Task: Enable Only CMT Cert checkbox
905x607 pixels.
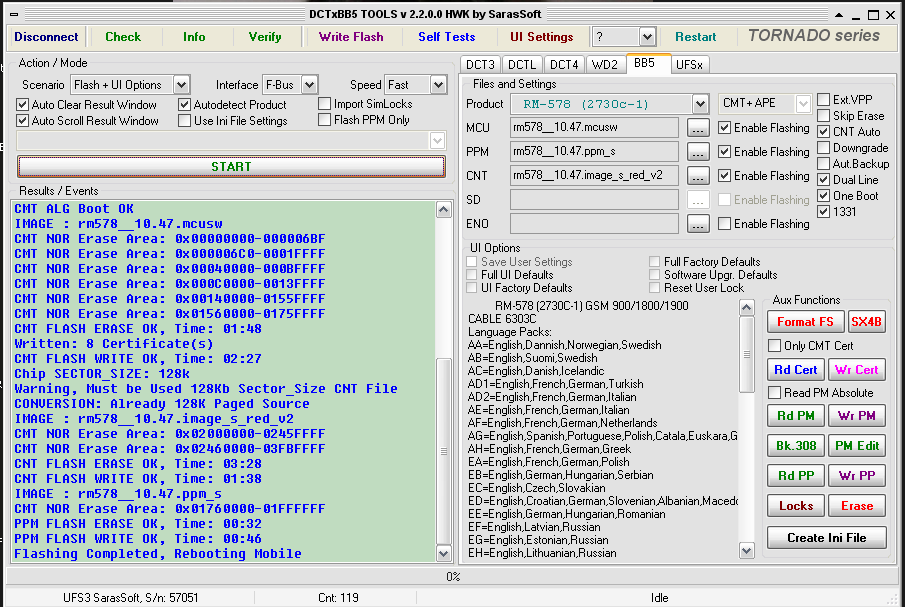Action: (x=775, y=346)
